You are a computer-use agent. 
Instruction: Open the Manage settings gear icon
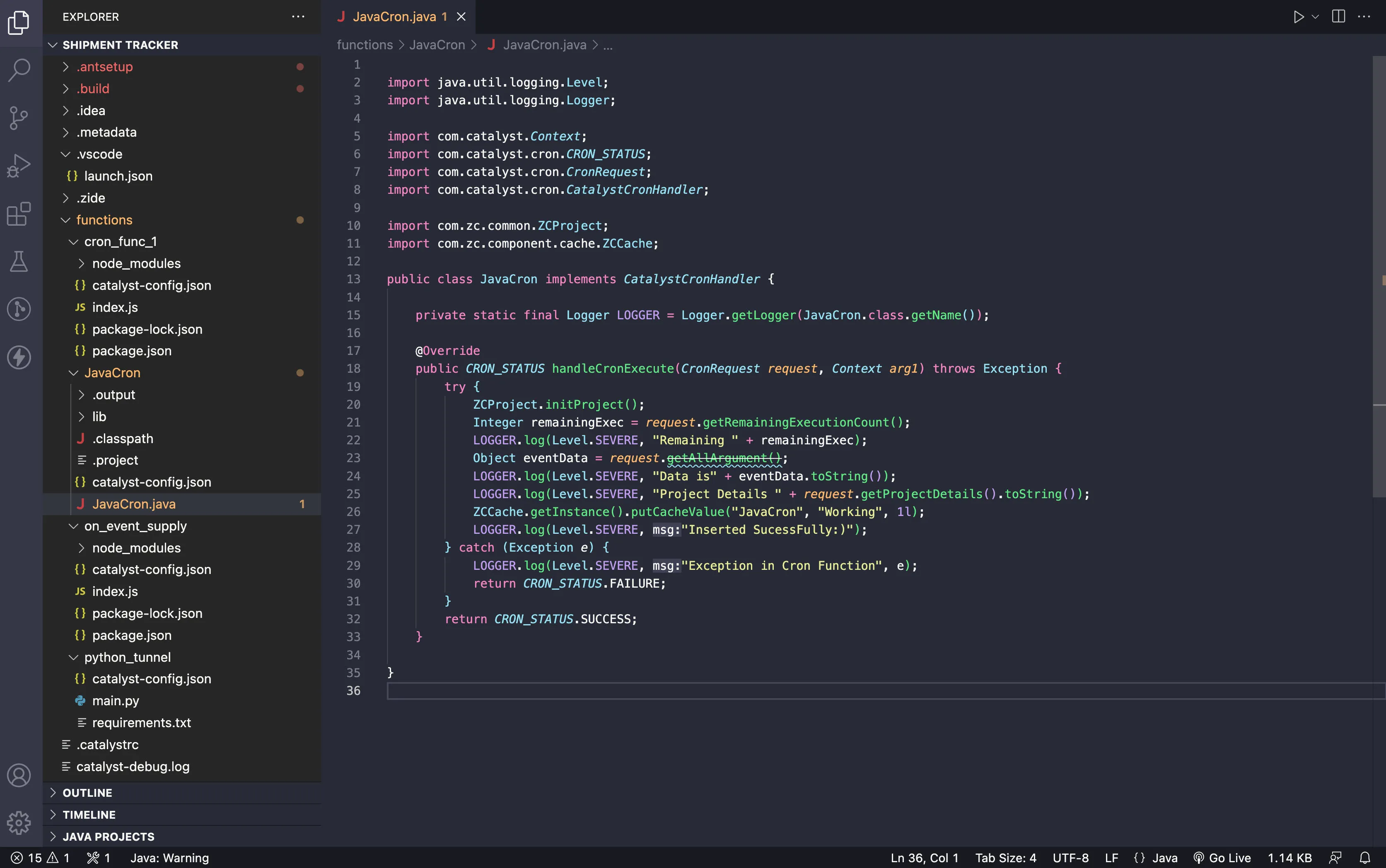pyautogui.click(x=19, y=822)
